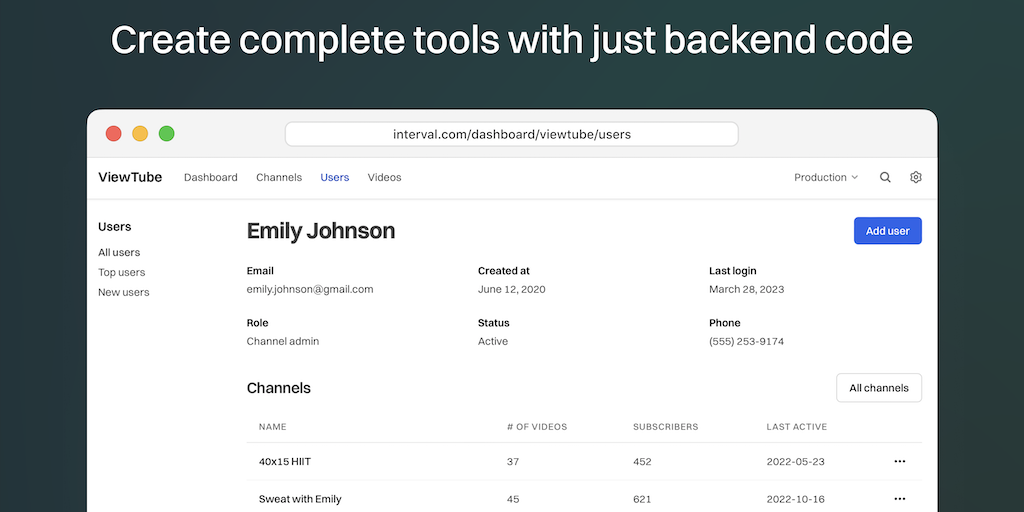
Task: Sort by the Last Active column header
Action: click(796, 427)
